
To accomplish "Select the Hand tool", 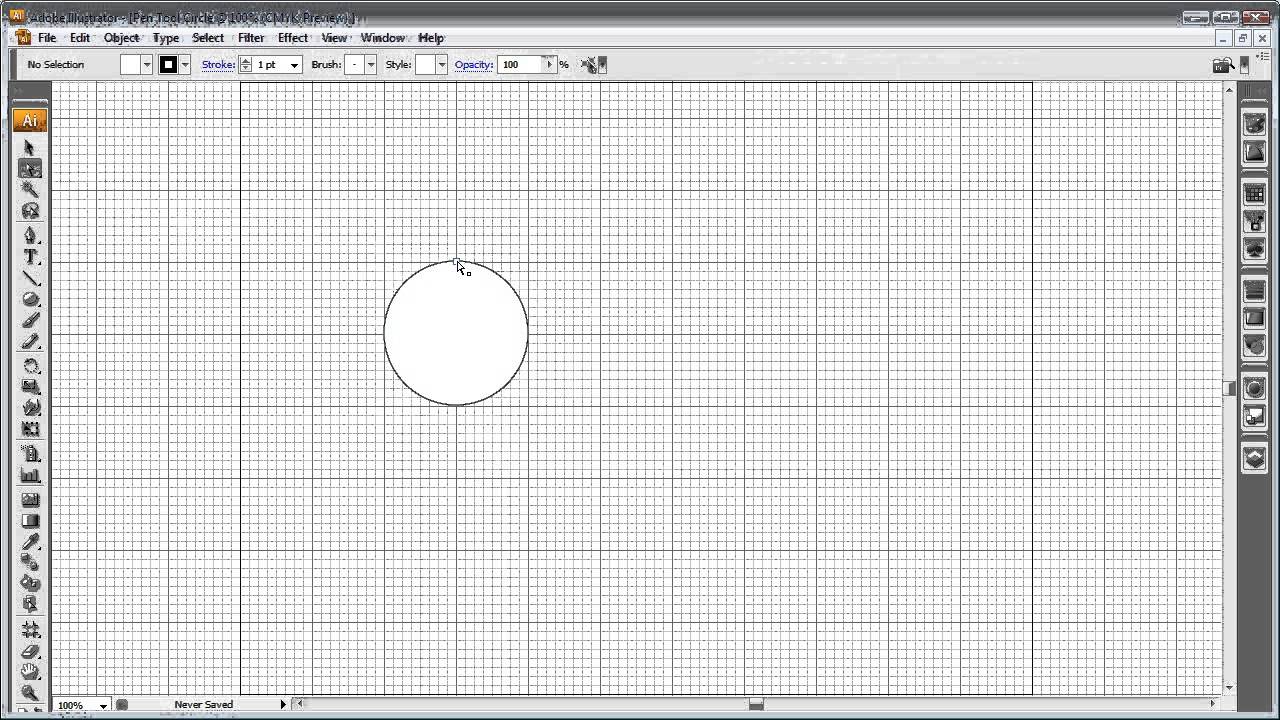I will click(30, 672).
